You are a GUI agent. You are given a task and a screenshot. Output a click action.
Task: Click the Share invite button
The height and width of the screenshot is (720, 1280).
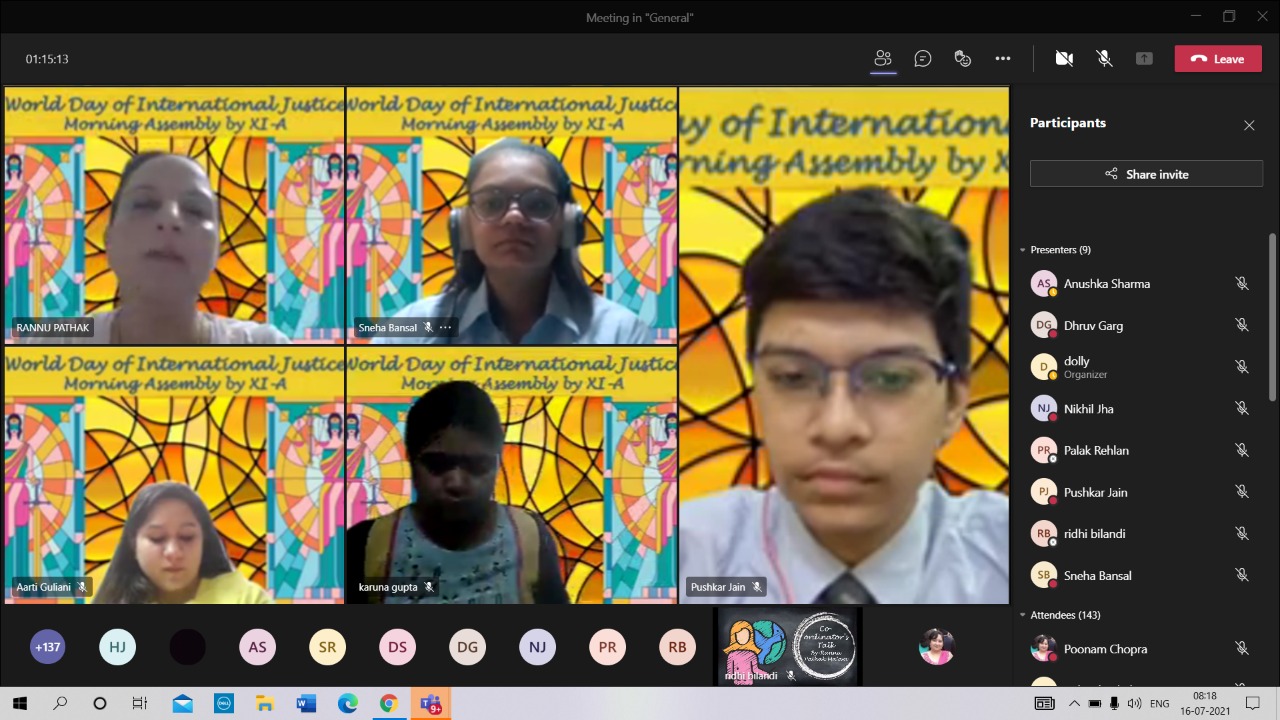click(1146, 174)
